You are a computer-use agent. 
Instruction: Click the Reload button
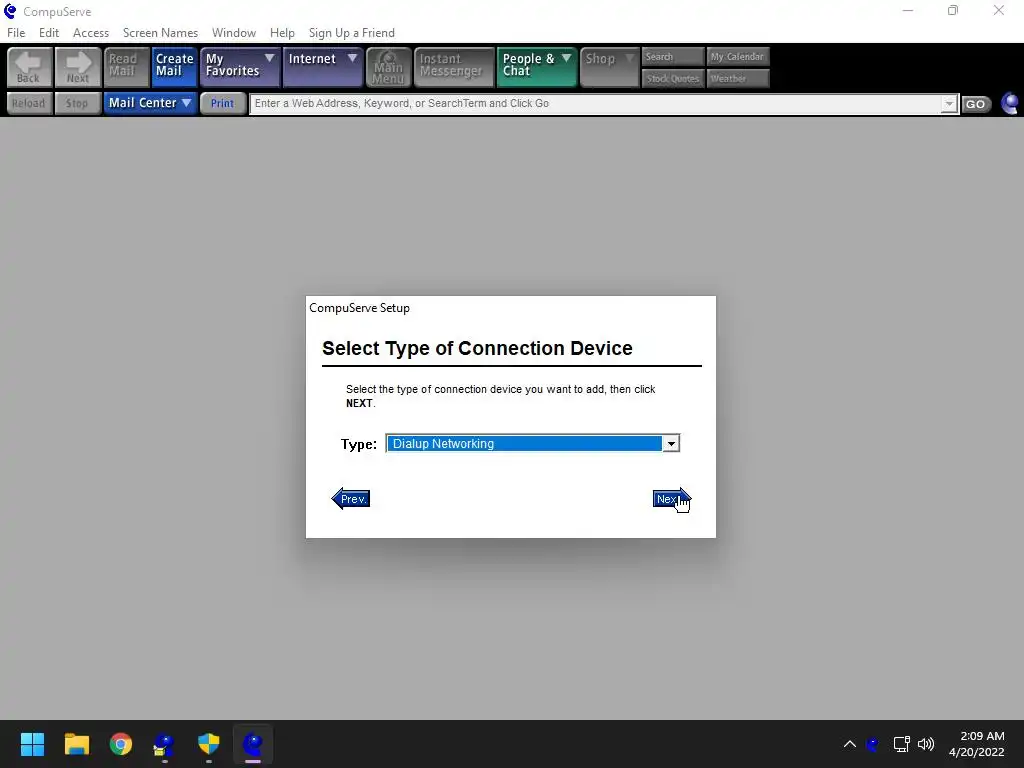tap(29, 103)
